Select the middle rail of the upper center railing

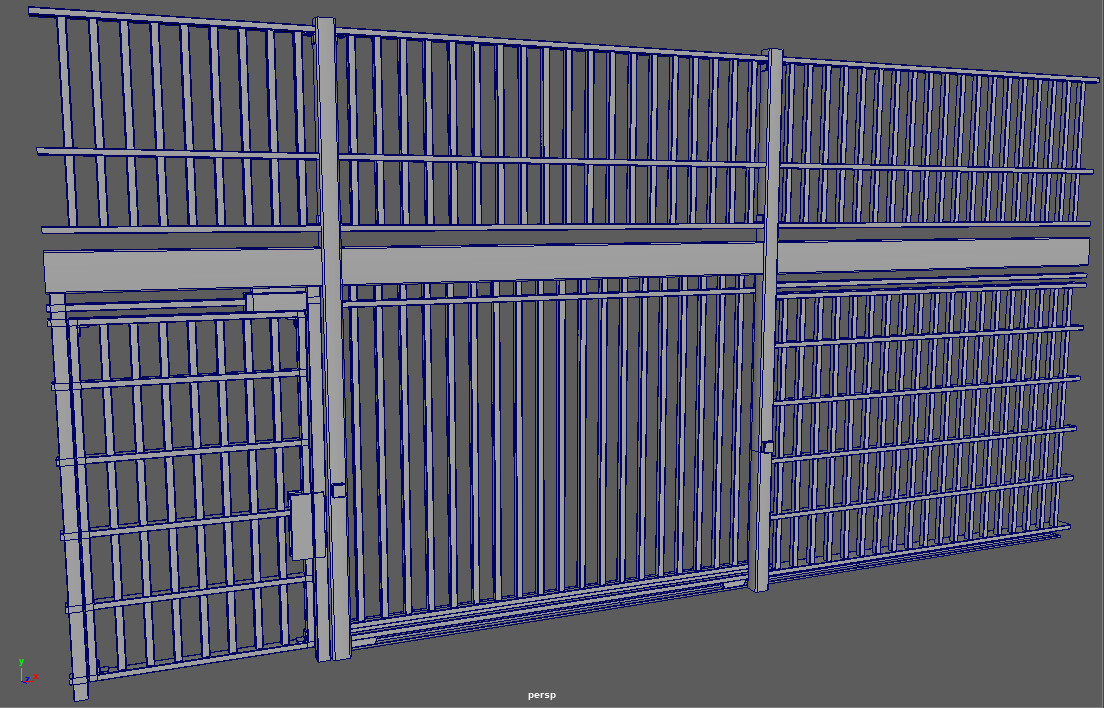click(551, 161)
